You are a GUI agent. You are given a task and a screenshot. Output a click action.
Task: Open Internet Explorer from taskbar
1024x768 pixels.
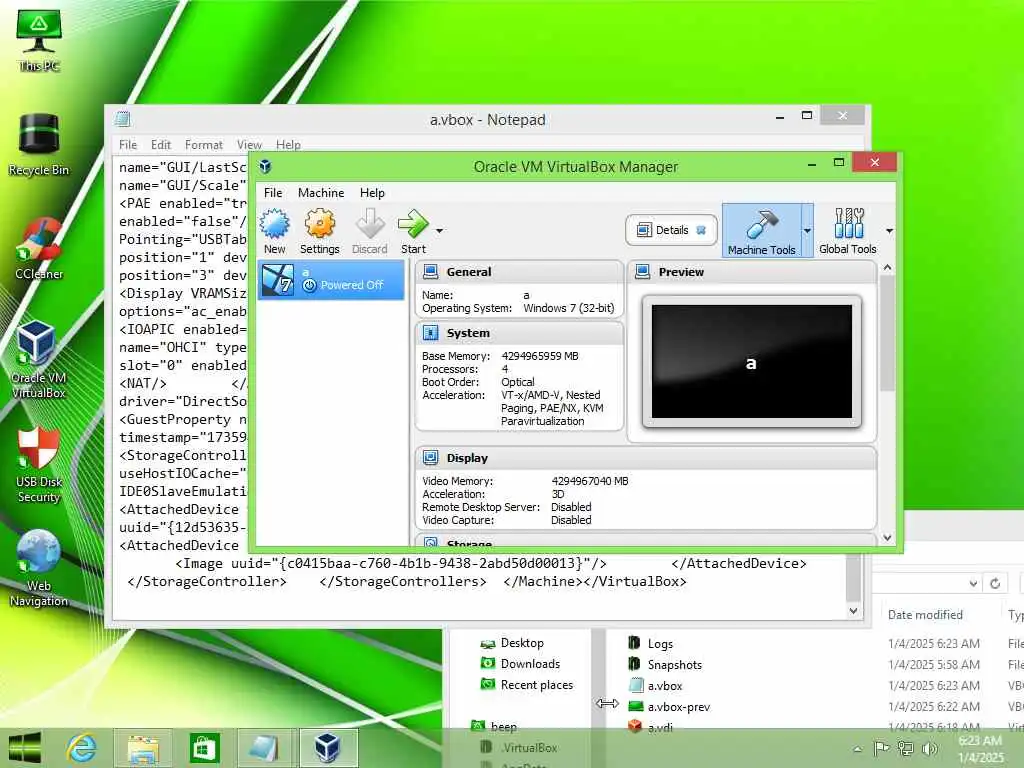(82, 747)
